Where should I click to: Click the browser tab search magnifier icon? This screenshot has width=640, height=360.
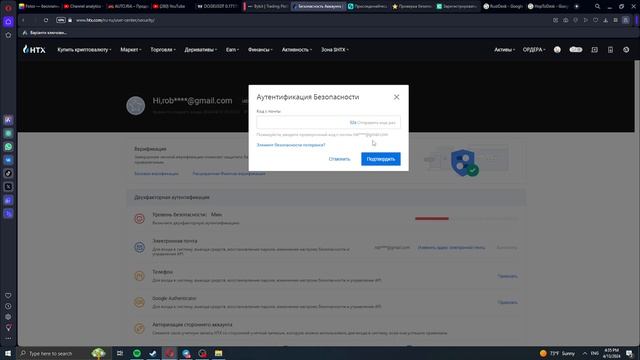(x=598, y=7)
